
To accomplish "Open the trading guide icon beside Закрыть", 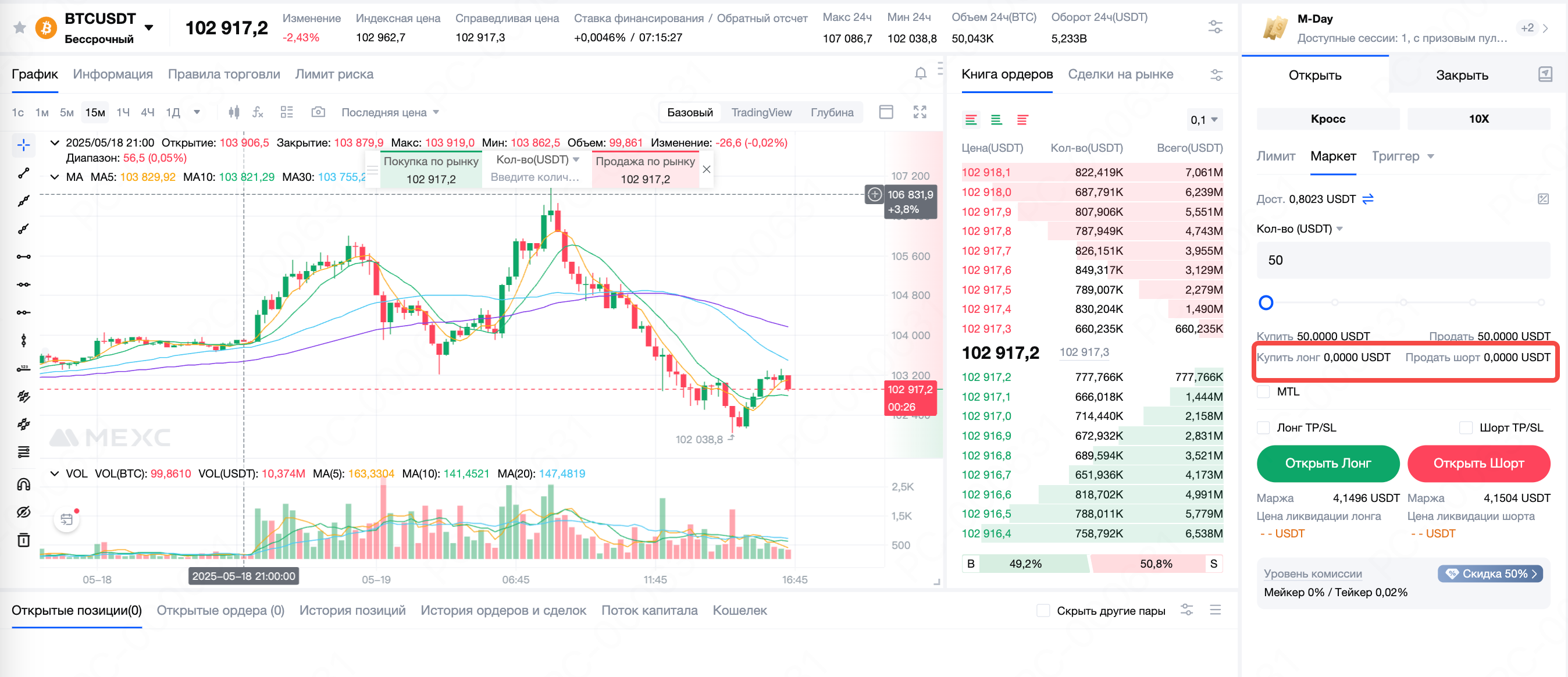I will tap(1545, 74).
